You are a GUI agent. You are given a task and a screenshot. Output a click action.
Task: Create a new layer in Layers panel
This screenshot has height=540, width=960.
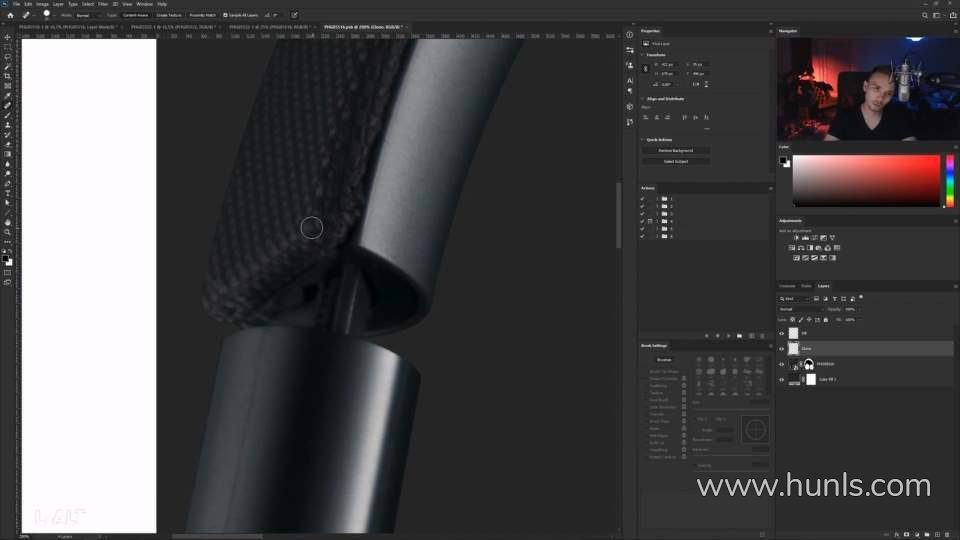(937, 534)
